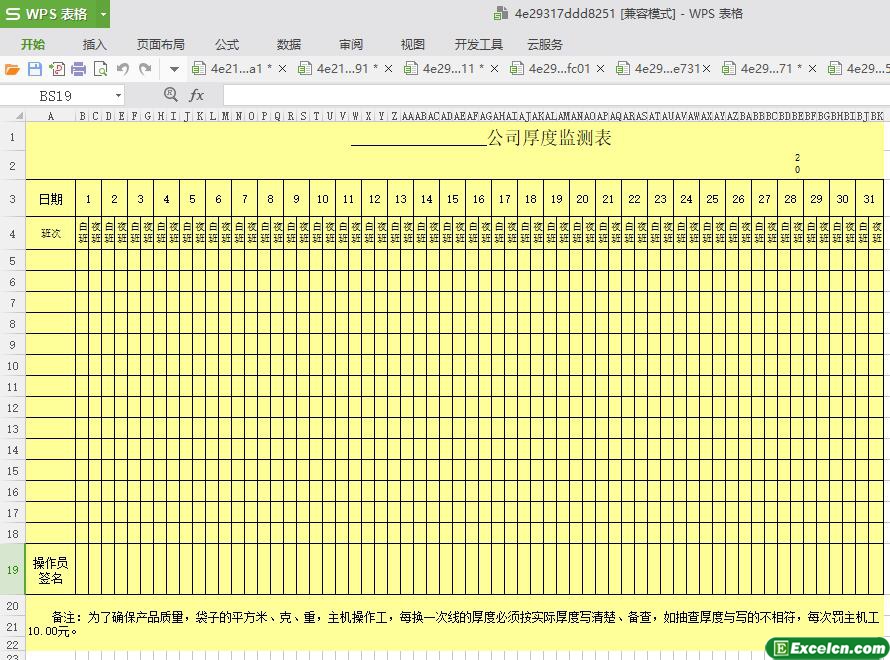
Task: Open Print Preview from quick toolbar
Action: pos(100,69)
